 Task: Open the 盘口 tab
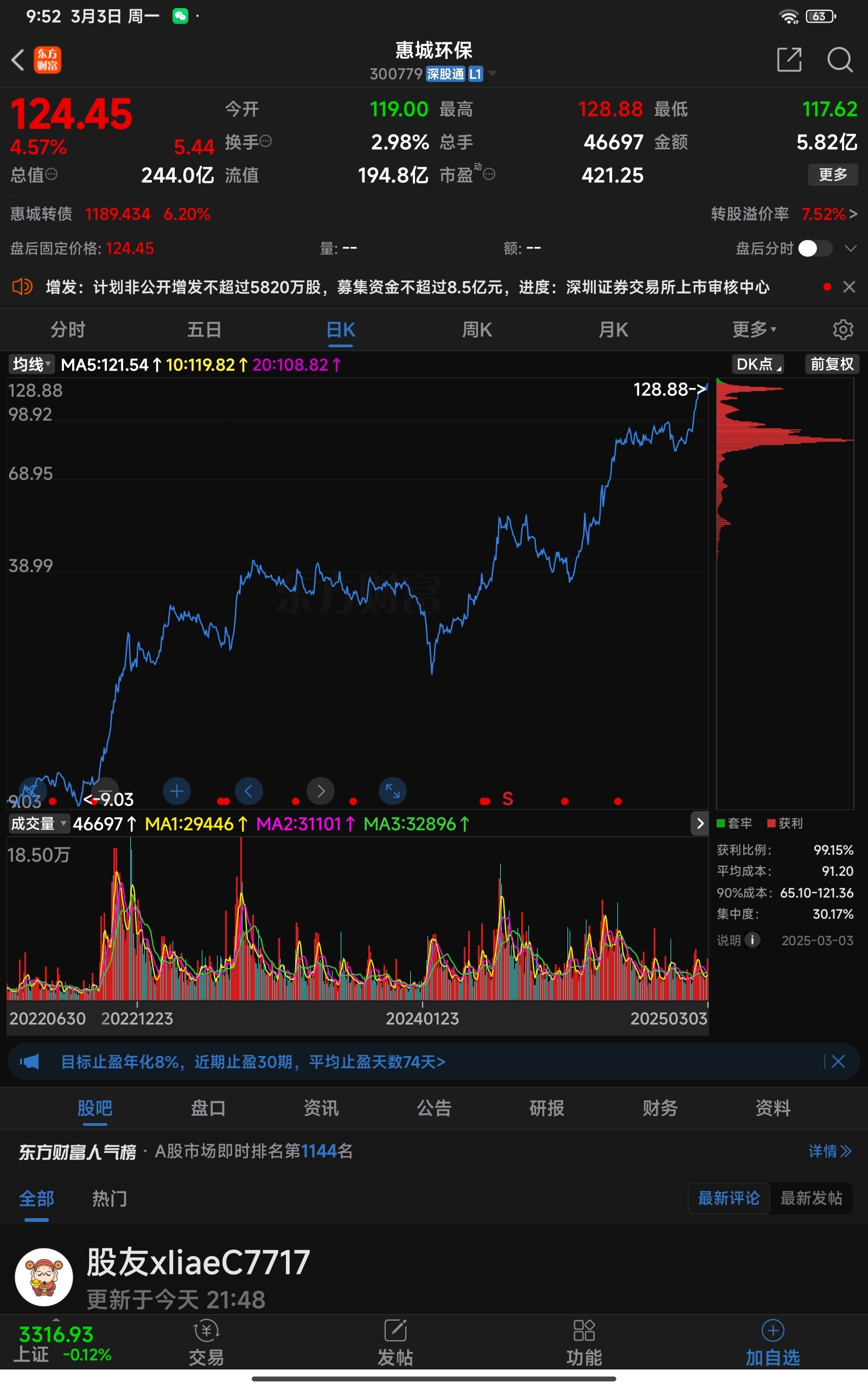208,1108
